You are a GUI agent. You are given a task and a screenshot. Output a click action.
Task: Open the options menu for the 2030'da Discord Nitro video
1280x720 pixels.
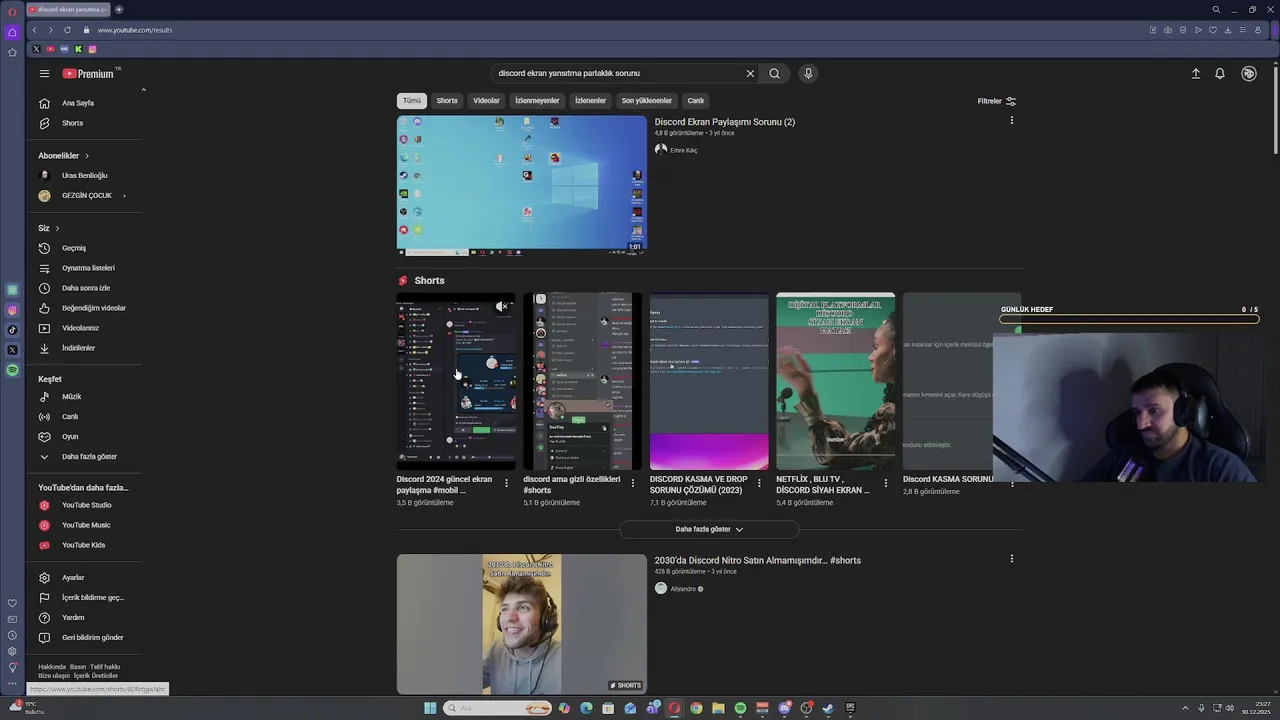pyautogui.click(x=1011, y=559)
